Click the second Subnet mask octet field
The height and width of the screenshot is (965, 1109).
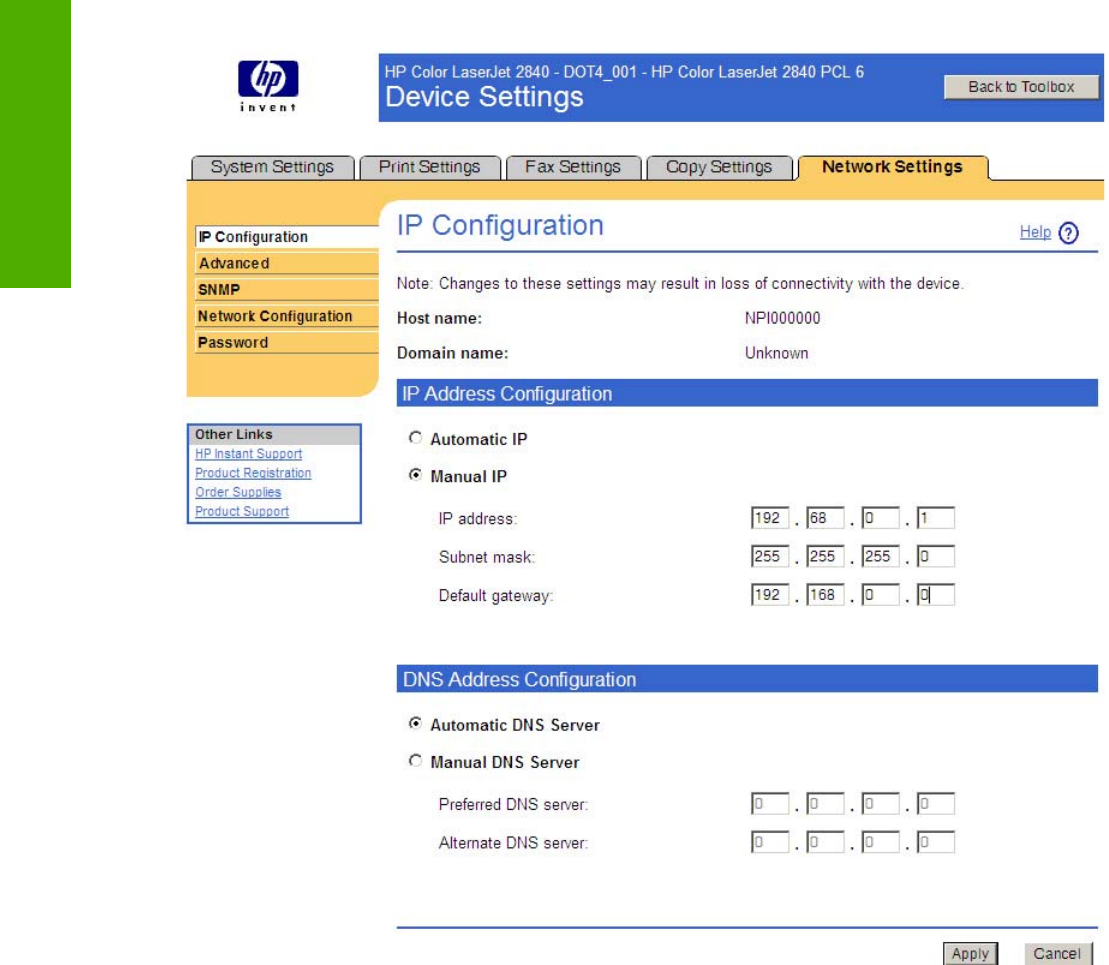(x=825, y=556)
